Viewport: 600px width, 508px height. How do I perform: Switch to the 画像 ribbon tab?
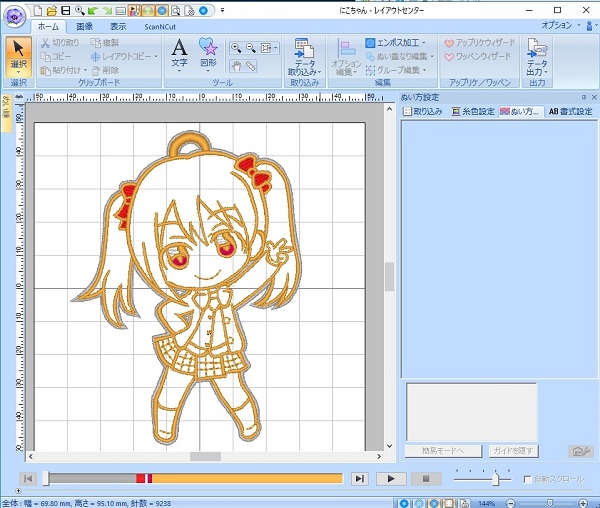(x=85, y=26)
